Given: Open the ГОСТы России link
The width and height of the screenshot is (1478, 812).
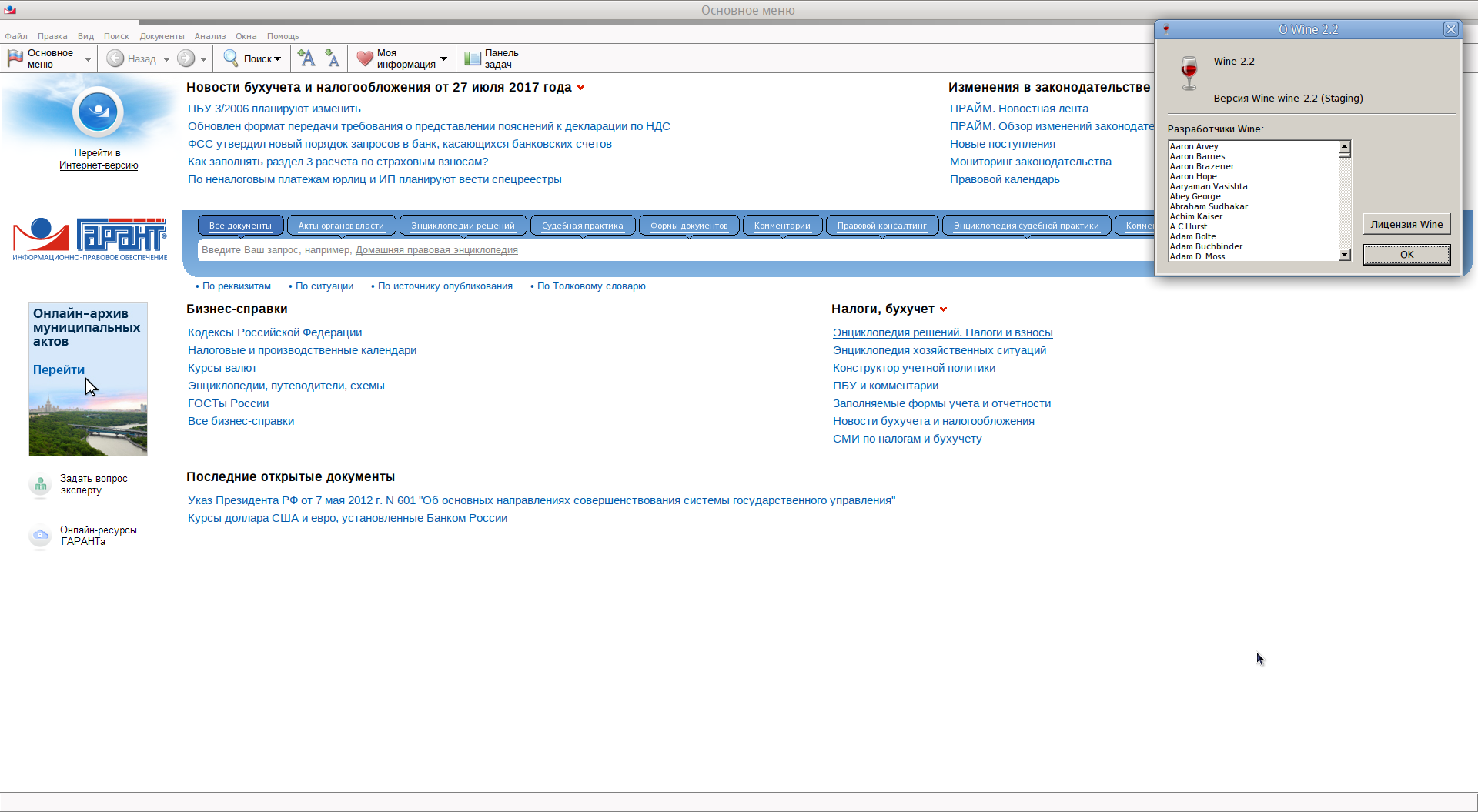Looking at the screenshot, I should tap(229, 403).
